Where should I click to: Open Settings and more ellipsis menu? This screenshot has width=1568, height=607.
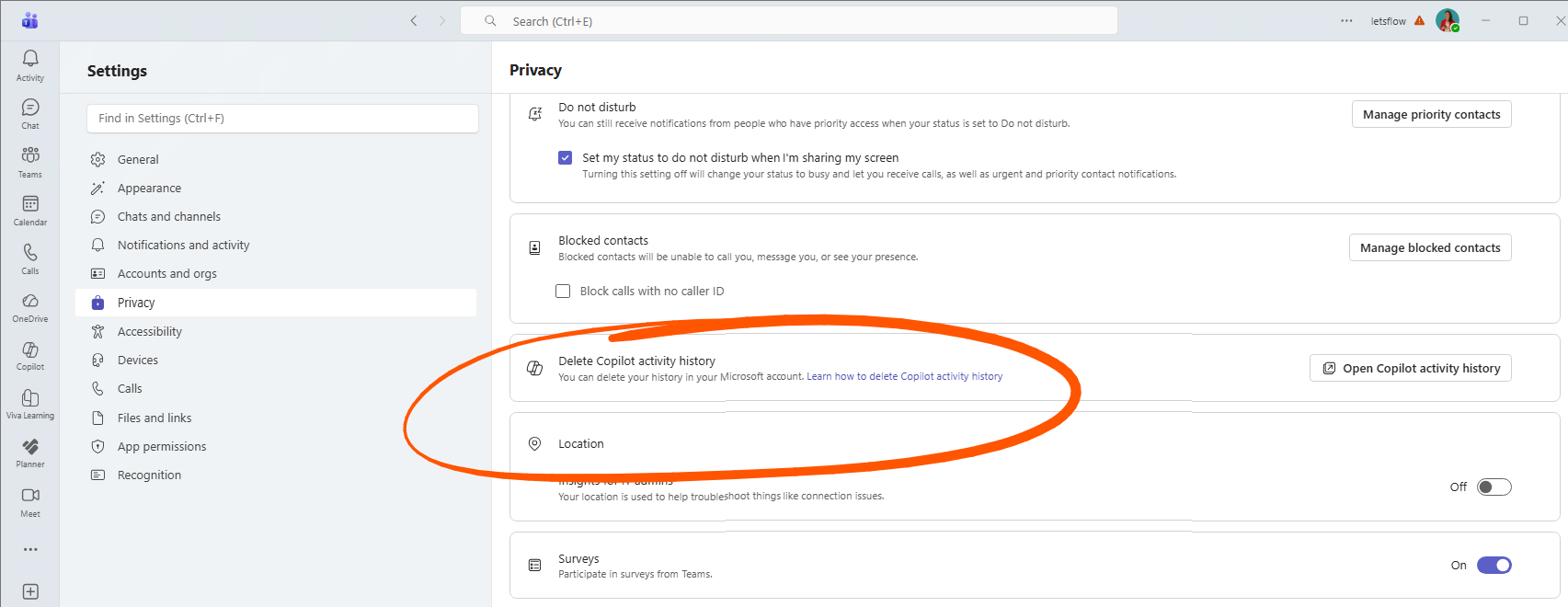[1346, 21]
